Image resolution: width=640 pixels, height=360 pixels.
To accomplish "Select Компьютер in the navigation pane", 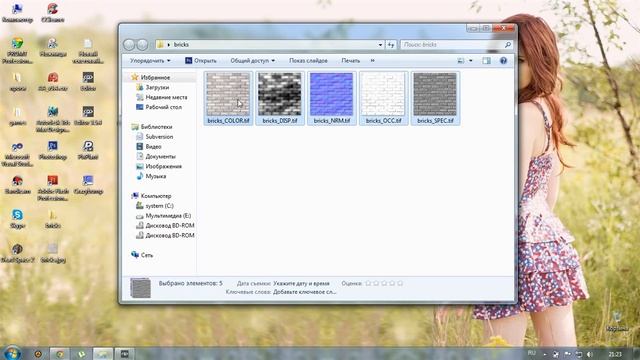I will click(156, 196).
